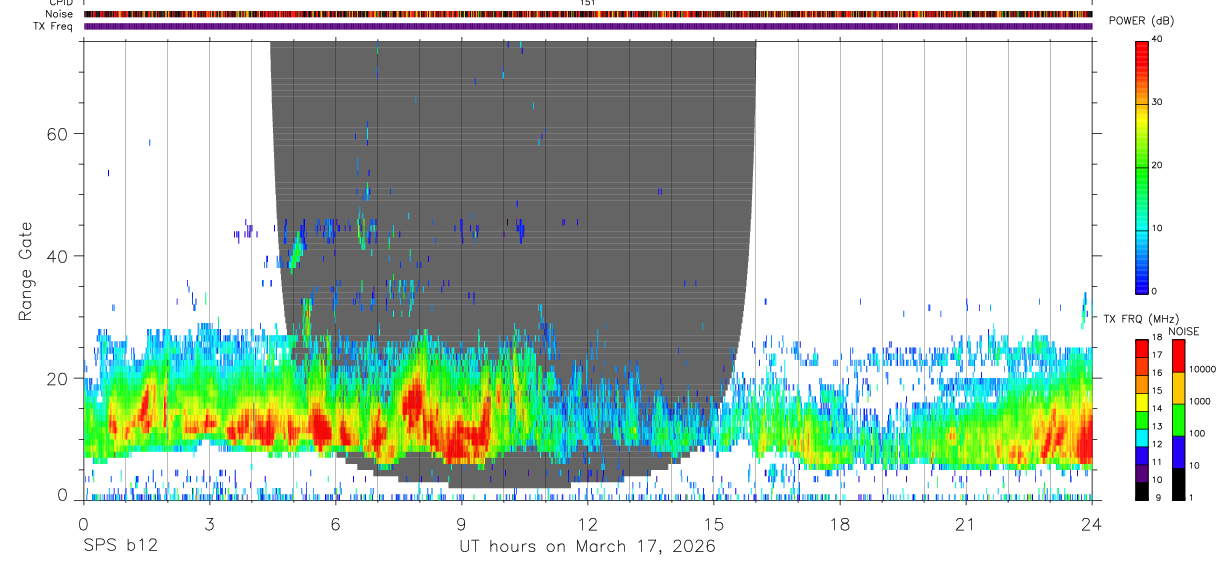Image resolution: width=1228 pixels, height=567 pixels.
Task: Click the 21 hour axis label
Action: pos(966,523)
